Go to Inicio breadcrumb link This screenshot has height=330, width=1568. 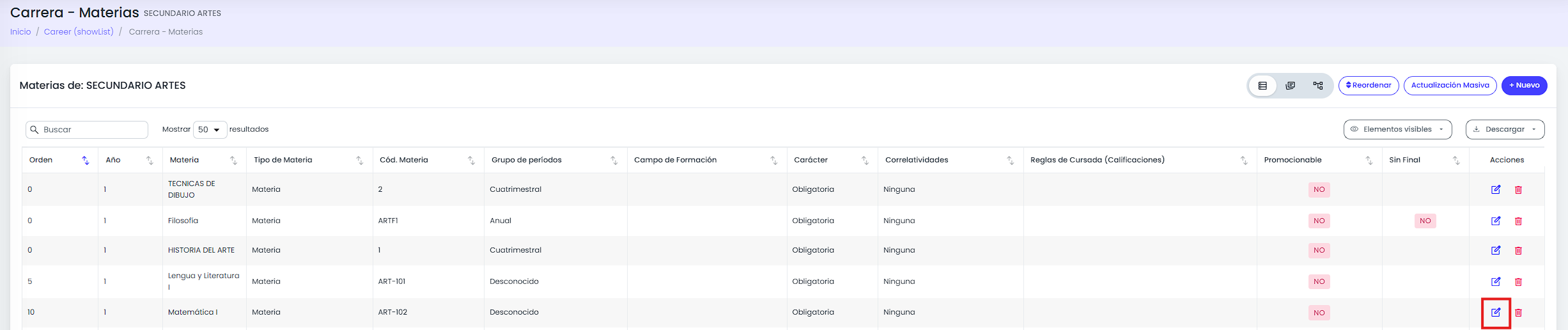tap(20, 31)
